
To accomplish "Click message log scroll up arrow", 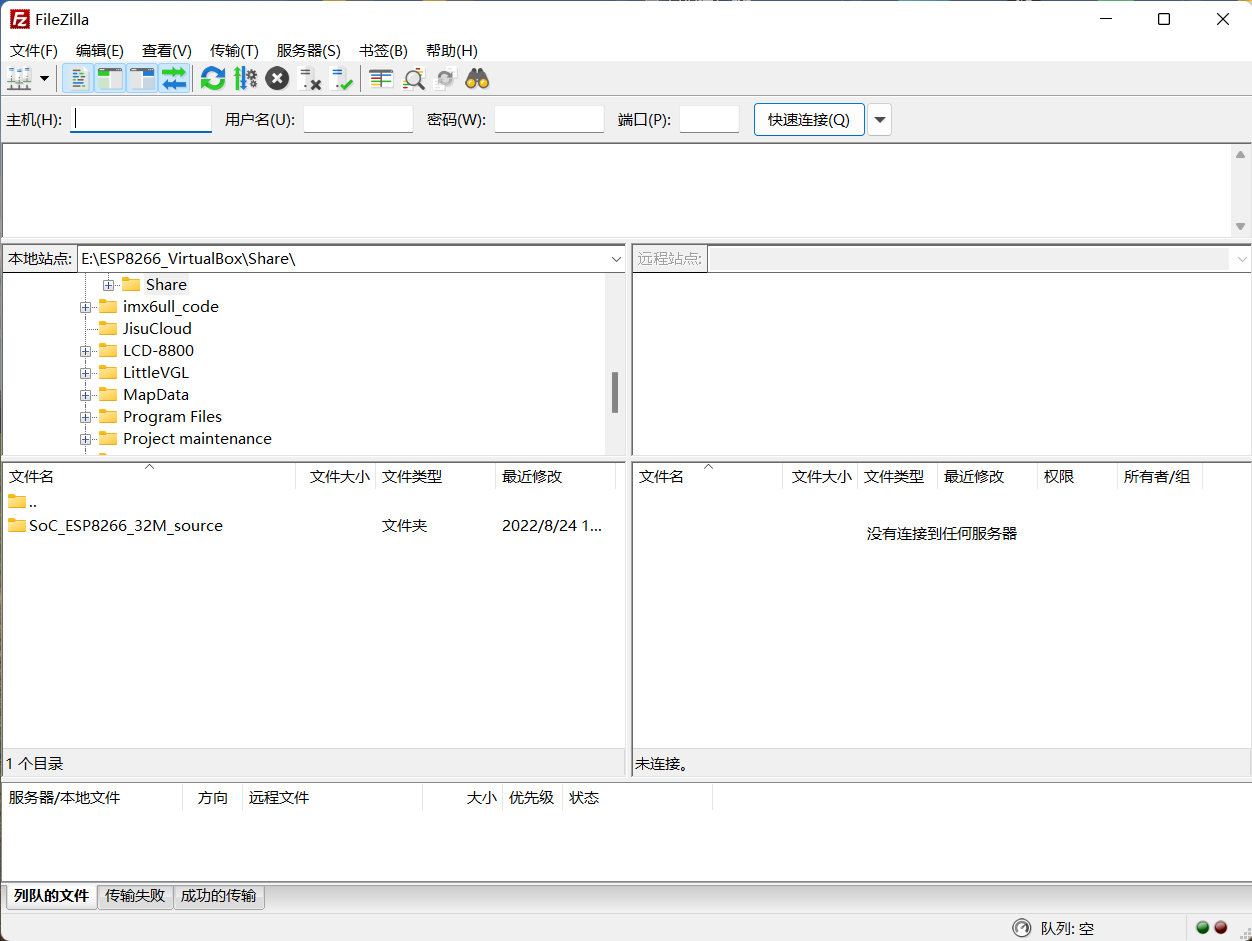I will coord(1240,155).
